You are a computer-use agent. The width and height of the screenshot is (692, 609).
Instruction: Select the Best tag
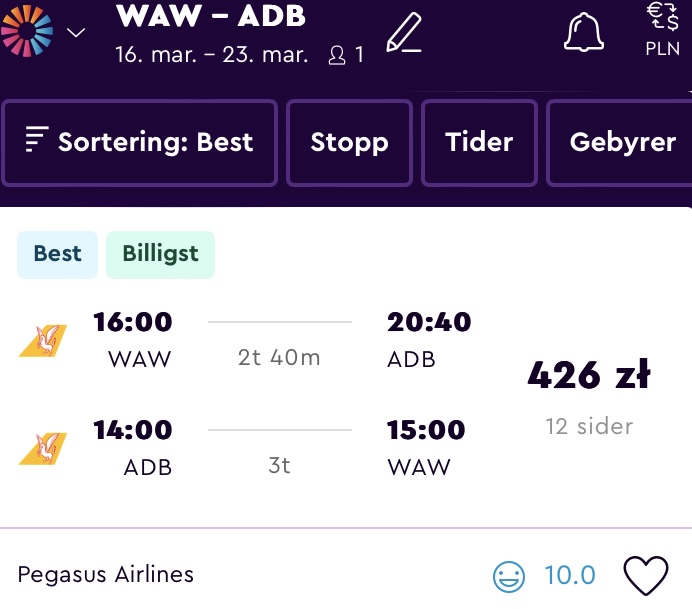[x=57, y=254]
